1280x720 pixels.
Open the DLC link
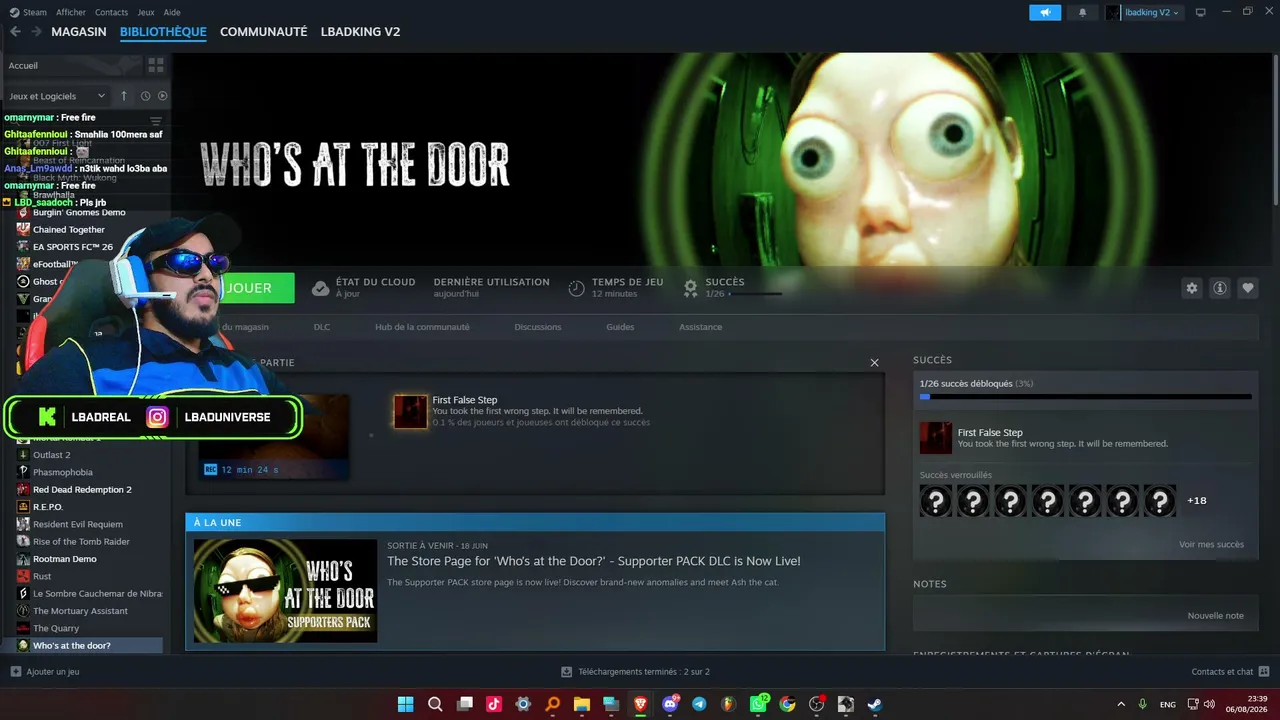point(322,327)
